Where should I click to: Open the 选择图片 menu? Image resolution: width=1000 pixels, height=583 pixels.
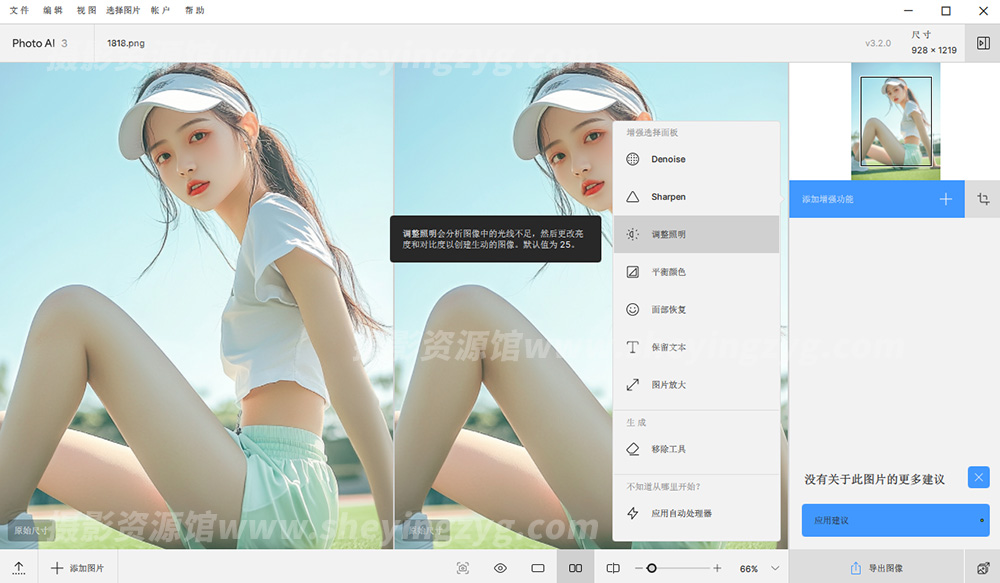(x=123, y=10)
